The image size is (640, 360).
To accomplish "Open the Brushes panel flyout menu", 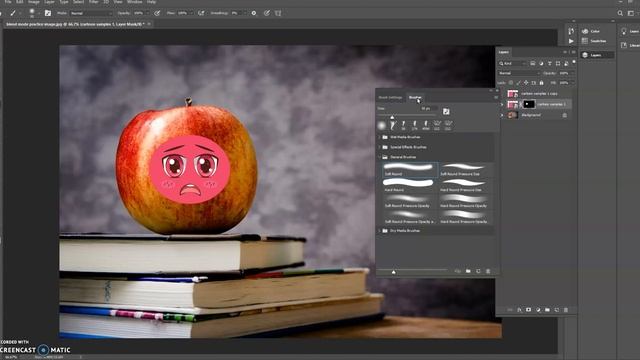I will [496, 98].
